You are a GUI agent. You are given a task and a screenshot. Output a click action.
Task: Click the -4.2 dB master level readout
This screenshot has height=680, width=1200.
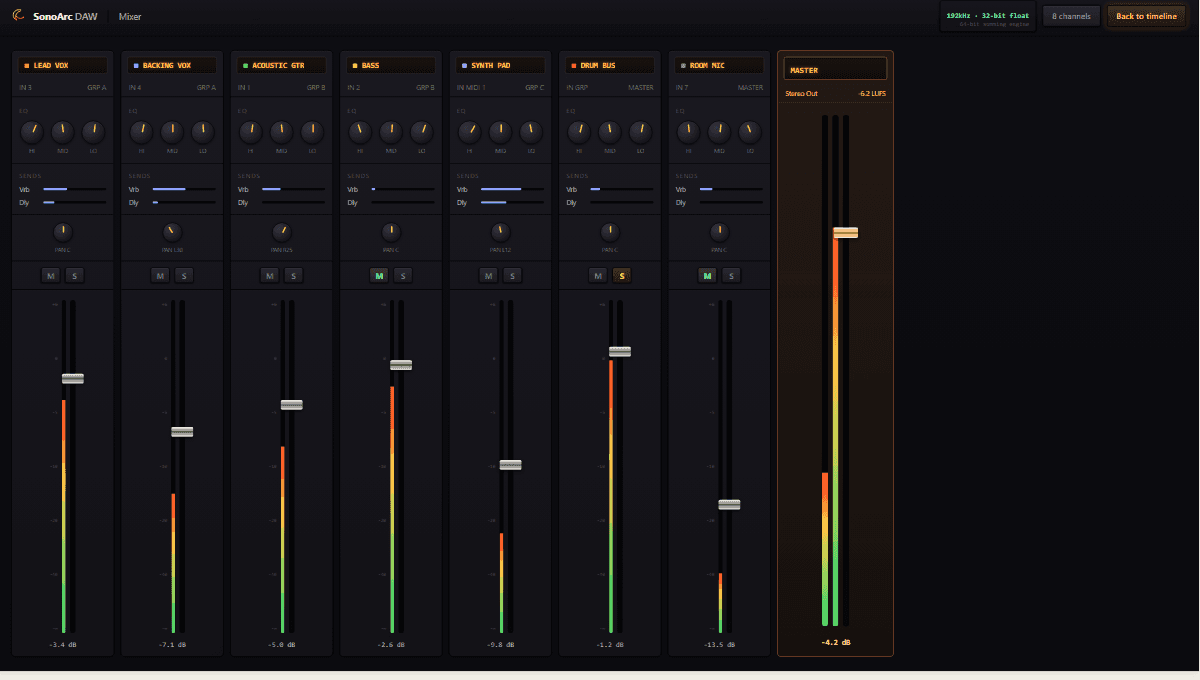coord(836,641)
